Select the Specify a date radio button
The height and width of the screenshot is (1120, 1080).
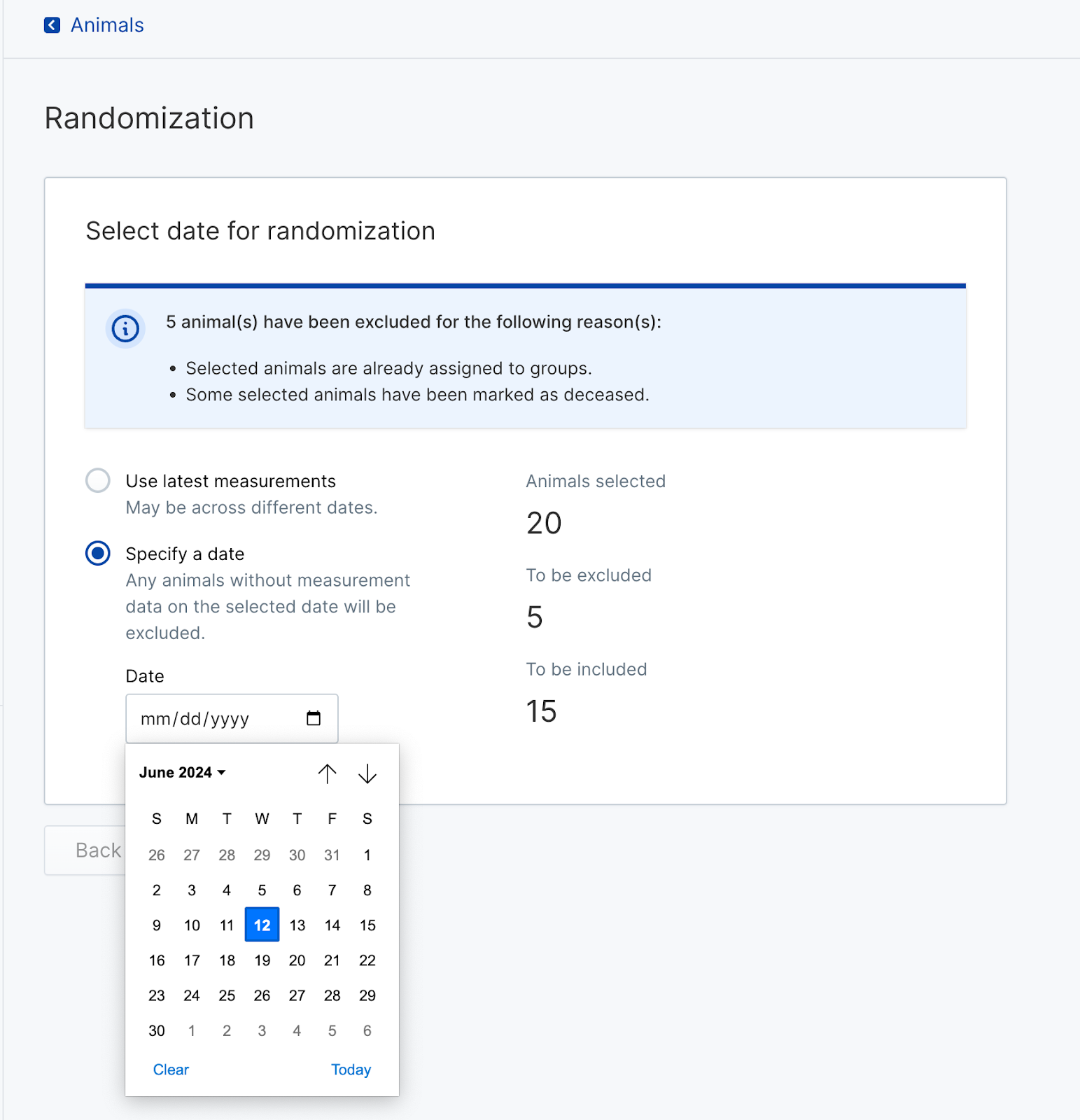click(98, 554)
